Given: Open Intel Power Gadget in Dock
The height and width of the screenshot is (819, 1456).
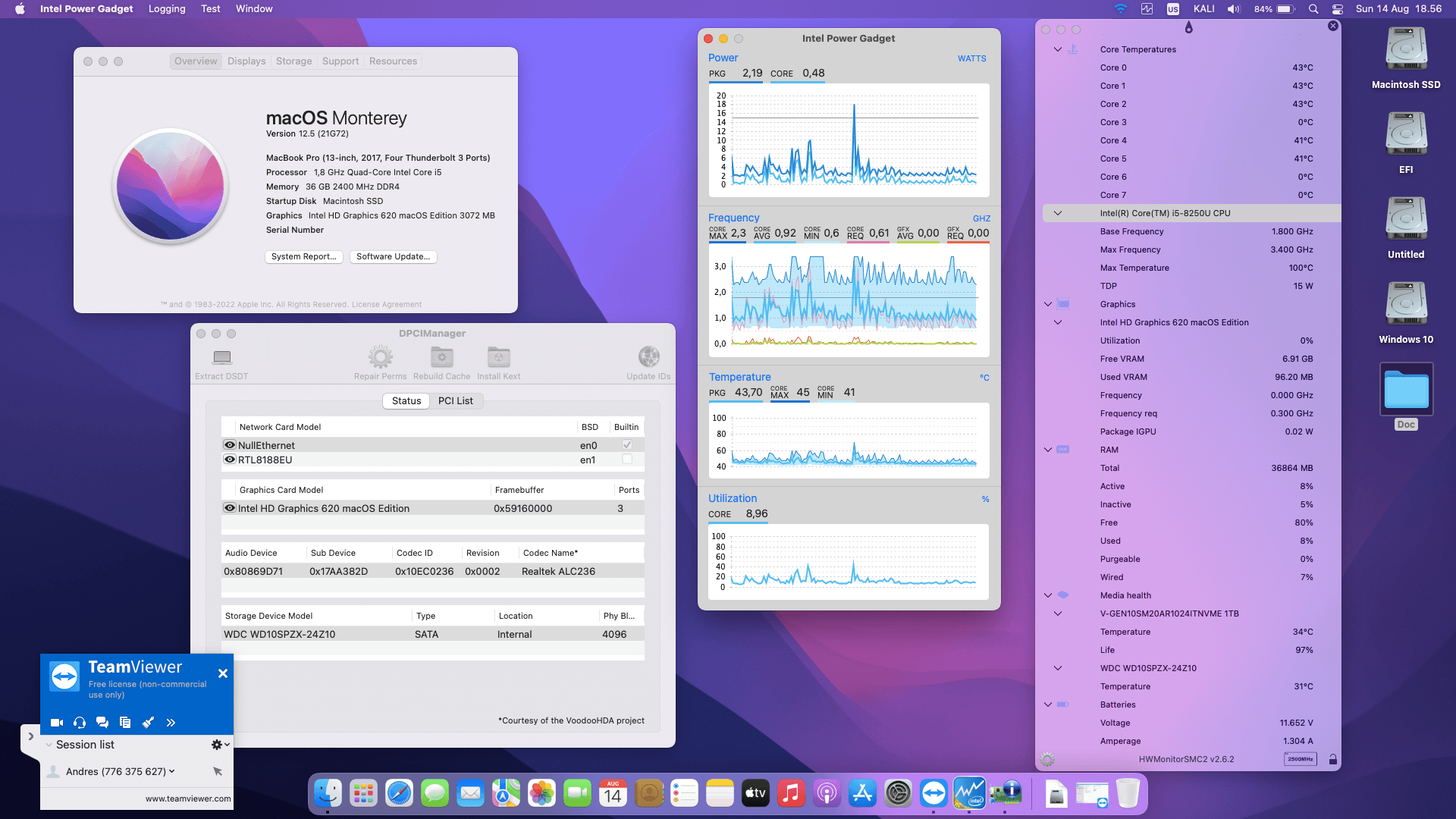Looking at the screenshot, I should [969, 793].
